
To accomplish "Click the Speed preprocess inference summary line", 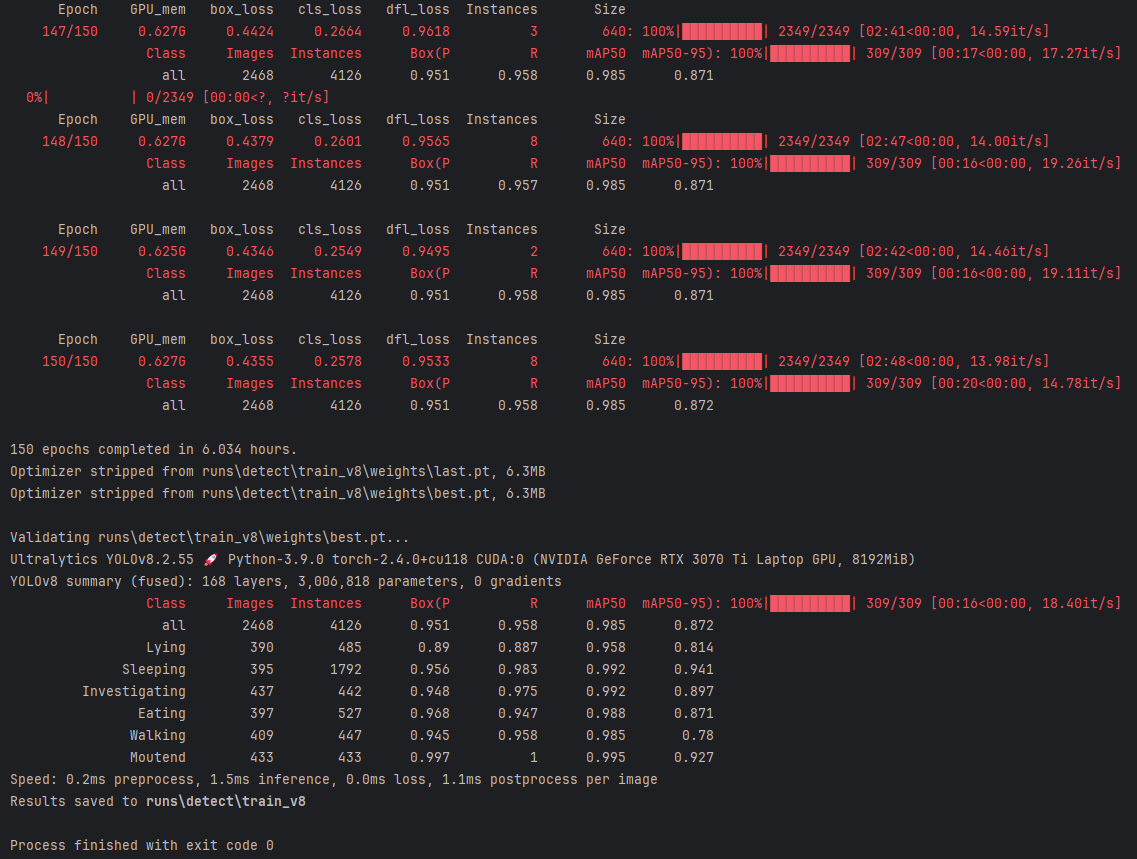I will (x=333, y=779).
